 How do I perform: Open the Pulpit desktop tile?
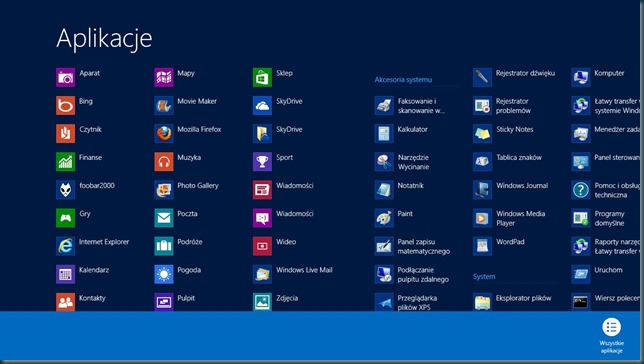point(164,302)
